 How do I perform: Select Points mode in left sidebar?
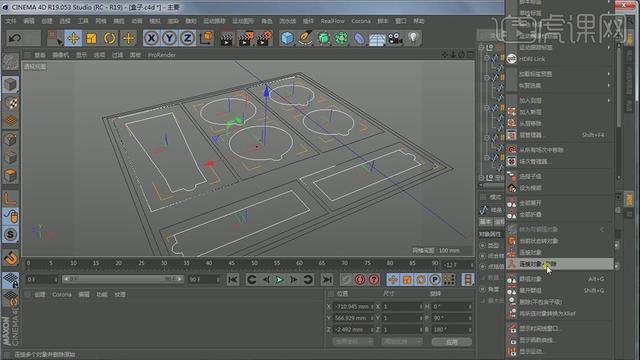10,140
